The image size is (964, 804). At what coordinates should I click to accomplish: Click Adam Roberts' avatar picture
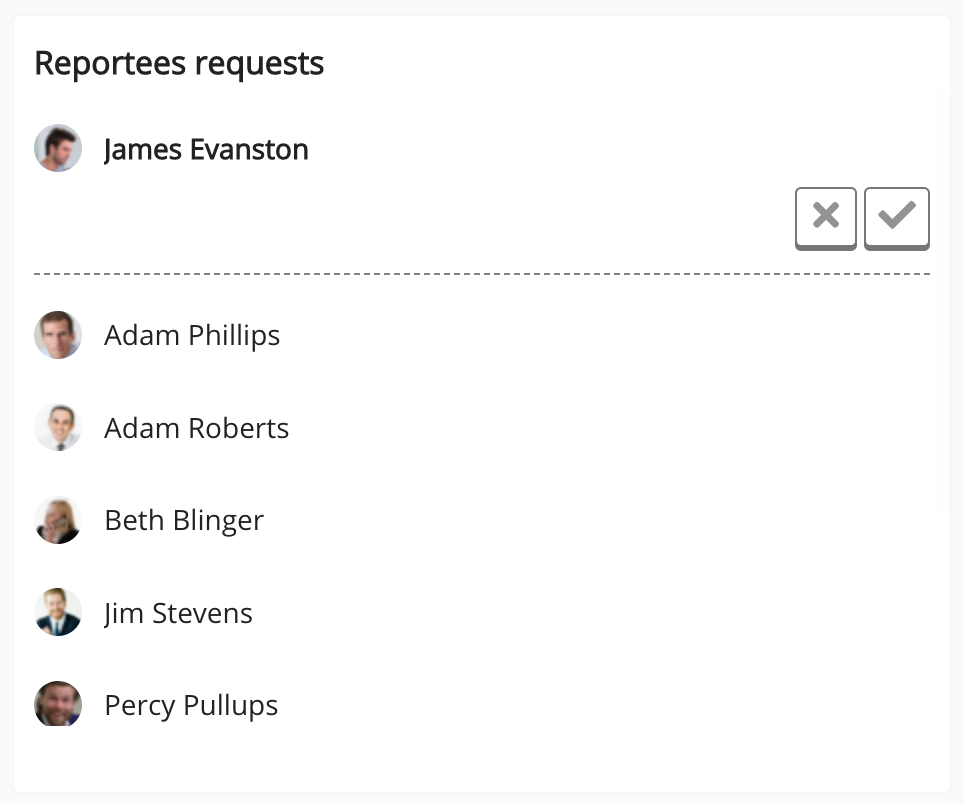click(x=58, y=428)
